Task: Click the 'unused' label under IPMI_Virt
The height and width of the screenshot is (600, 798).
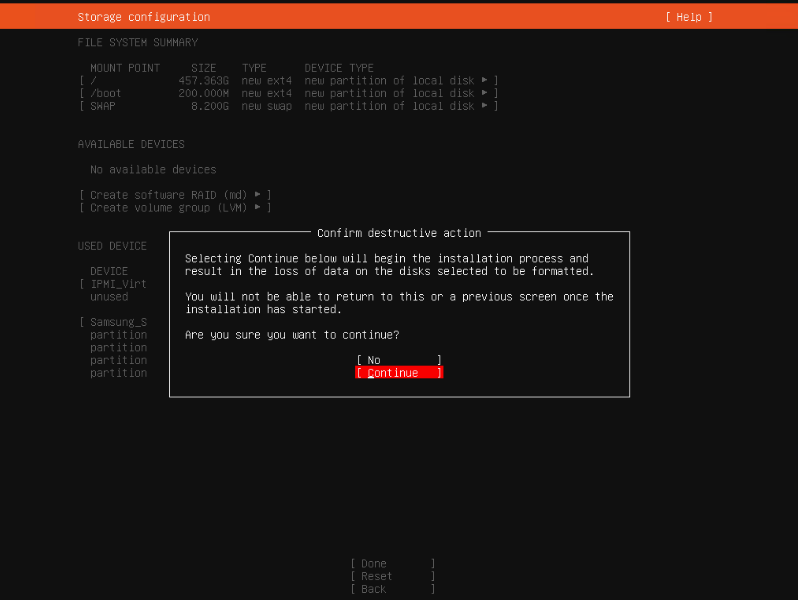Action: 109,297
